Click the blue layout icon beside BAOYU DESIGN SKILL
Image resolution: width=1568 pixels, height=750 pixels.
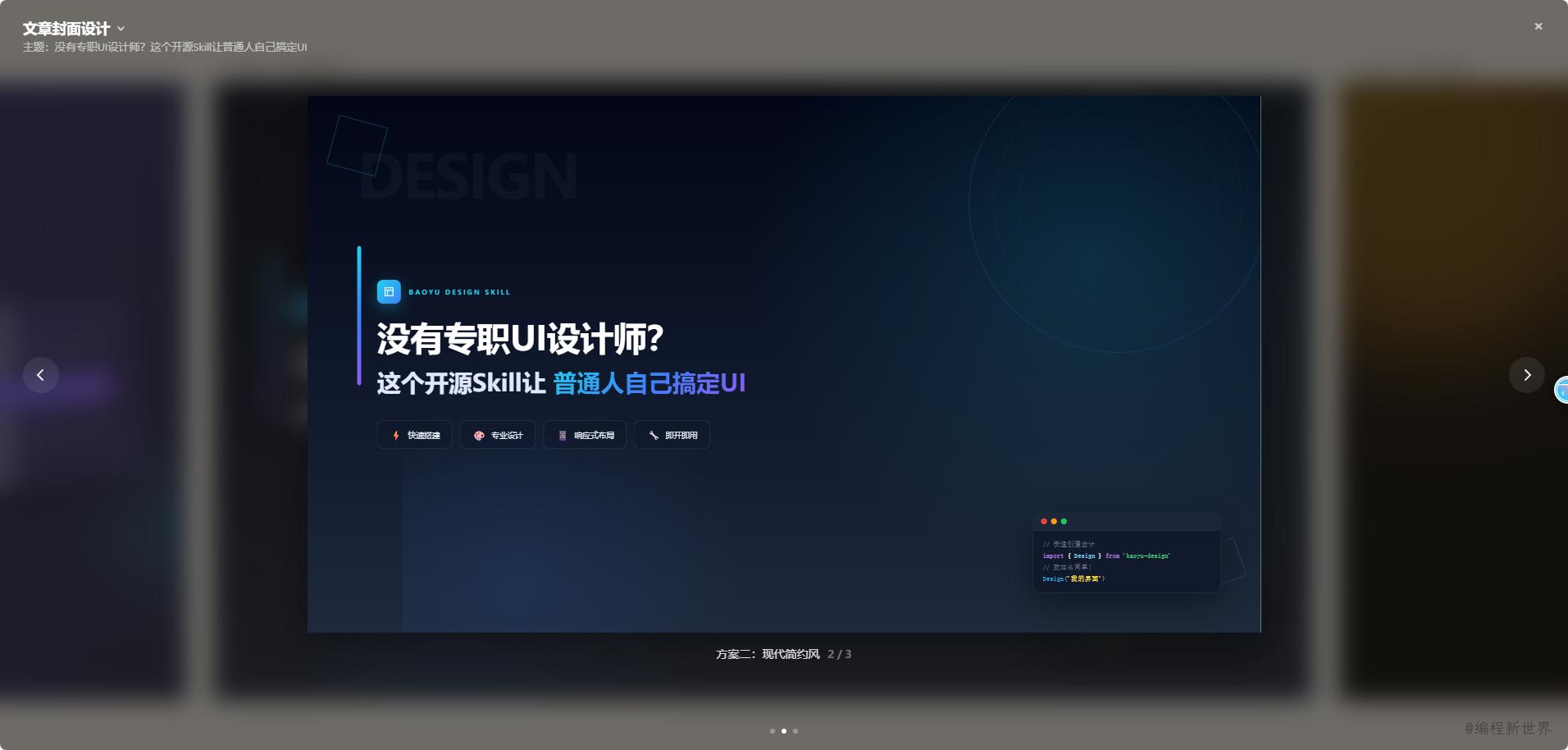[x=389, y=292]
